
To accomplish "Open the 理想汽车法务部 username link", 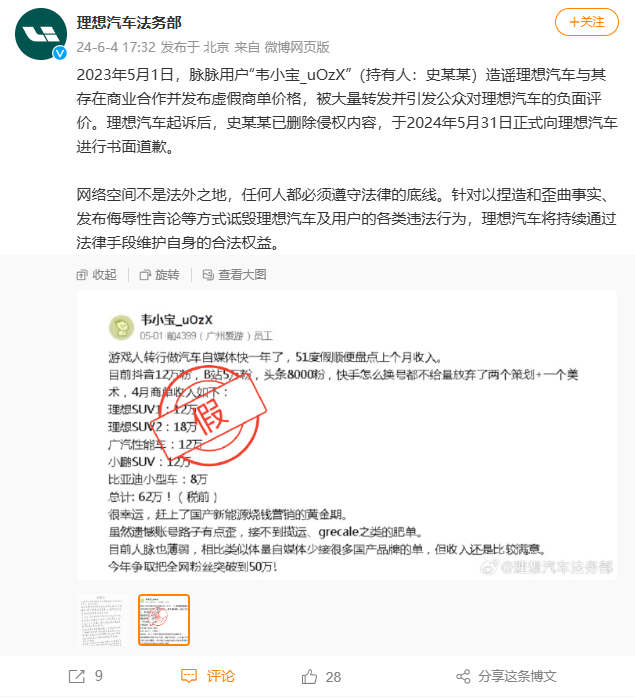I will click(129, 22).
